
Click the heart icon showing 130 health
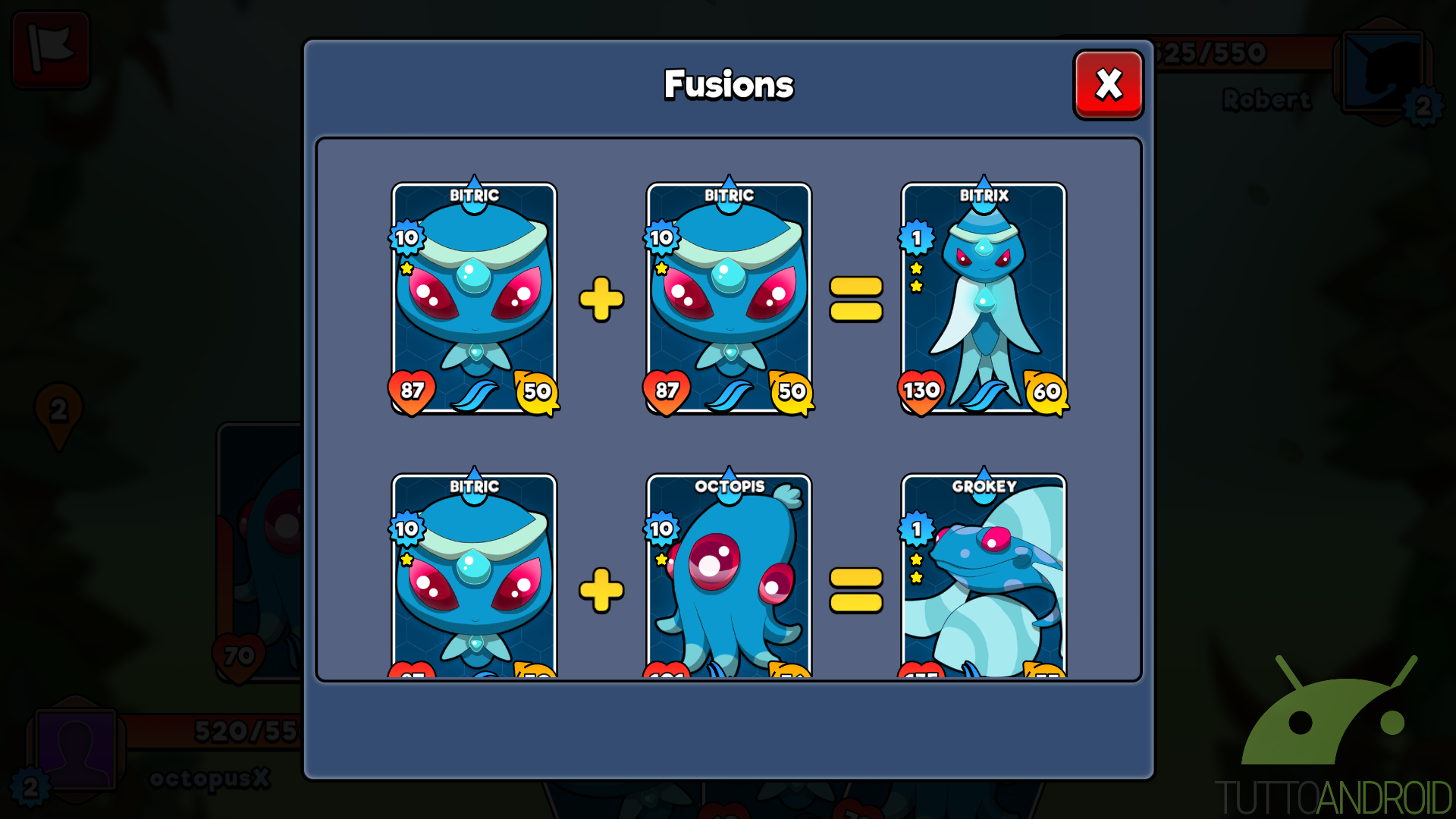click(921, 392)
